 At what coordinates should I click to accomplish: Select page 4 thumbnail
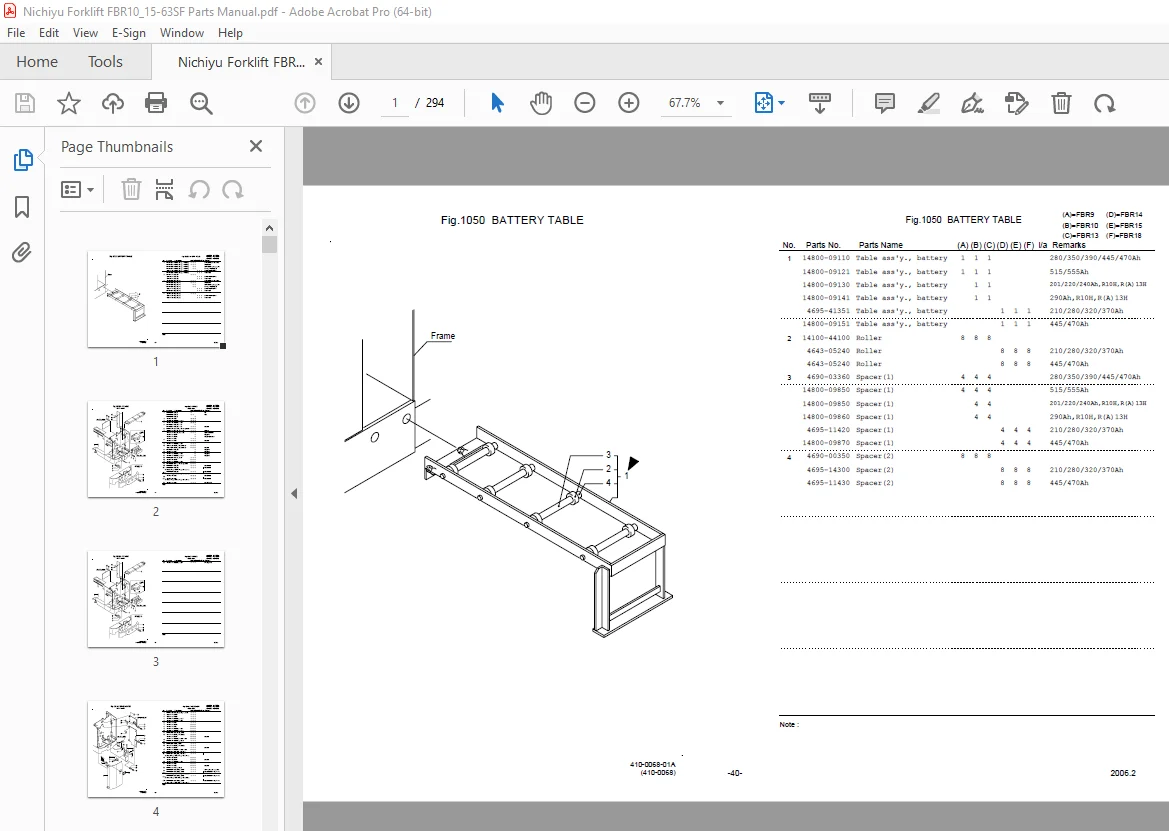click(156, 749)
